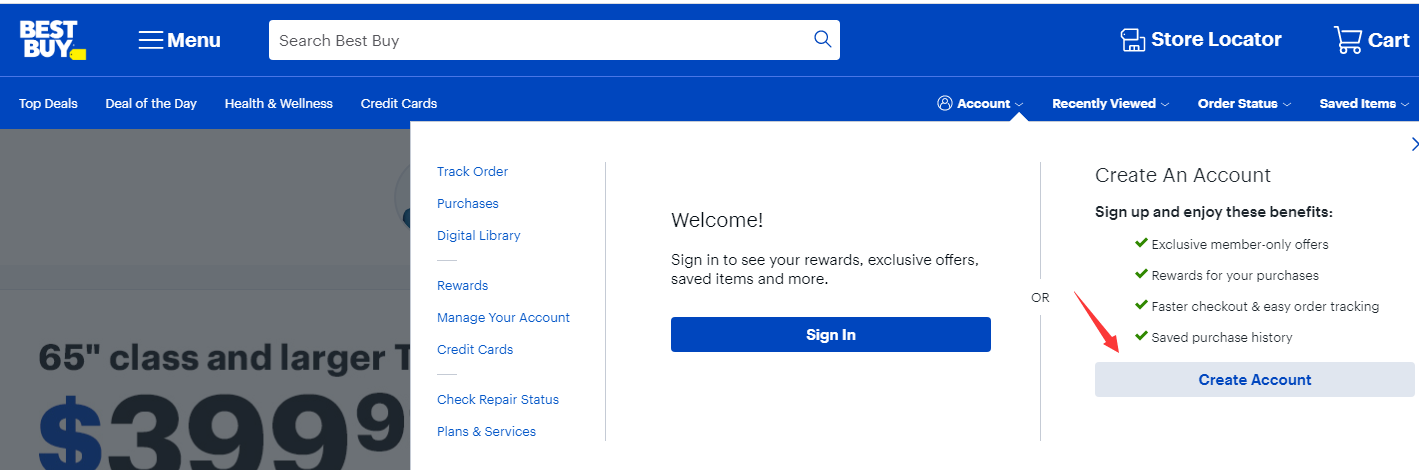Click the search magnifying glass icon
Viewport: 1419px width, 470px height.
coord(822,40)
